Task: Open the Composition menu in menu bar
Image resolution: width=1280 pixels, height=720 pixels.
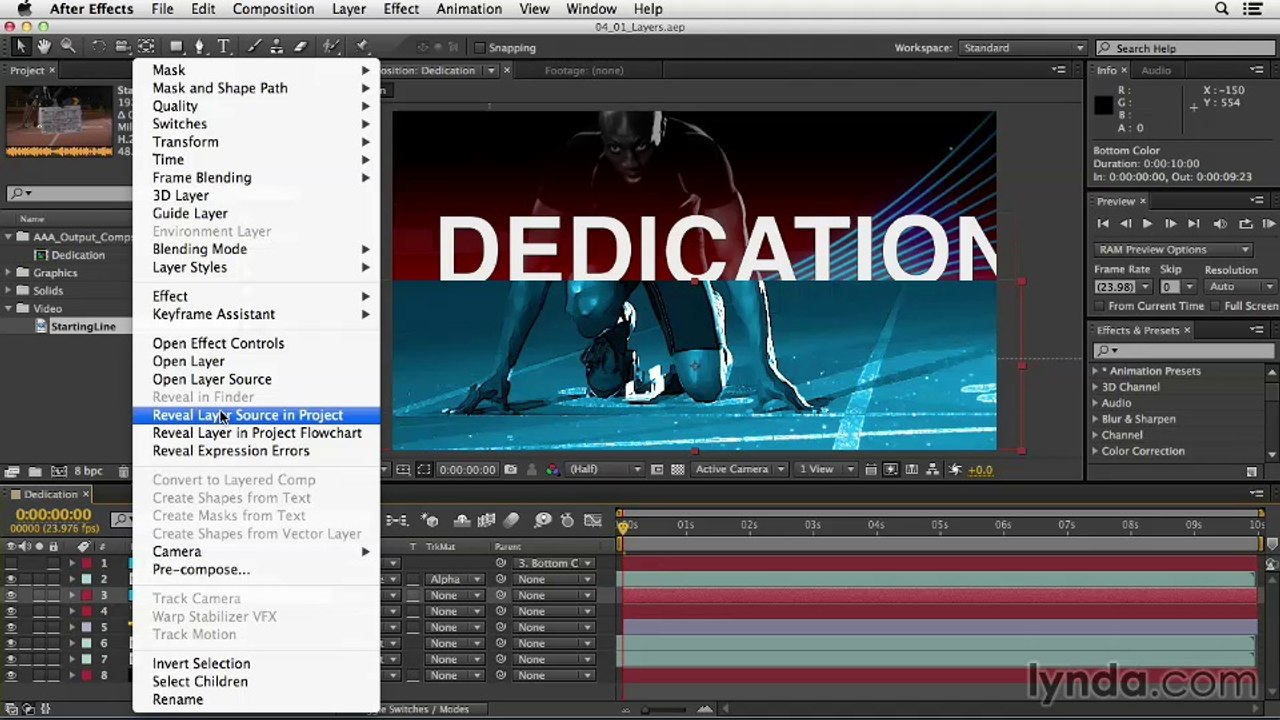Action: point(273,9)
